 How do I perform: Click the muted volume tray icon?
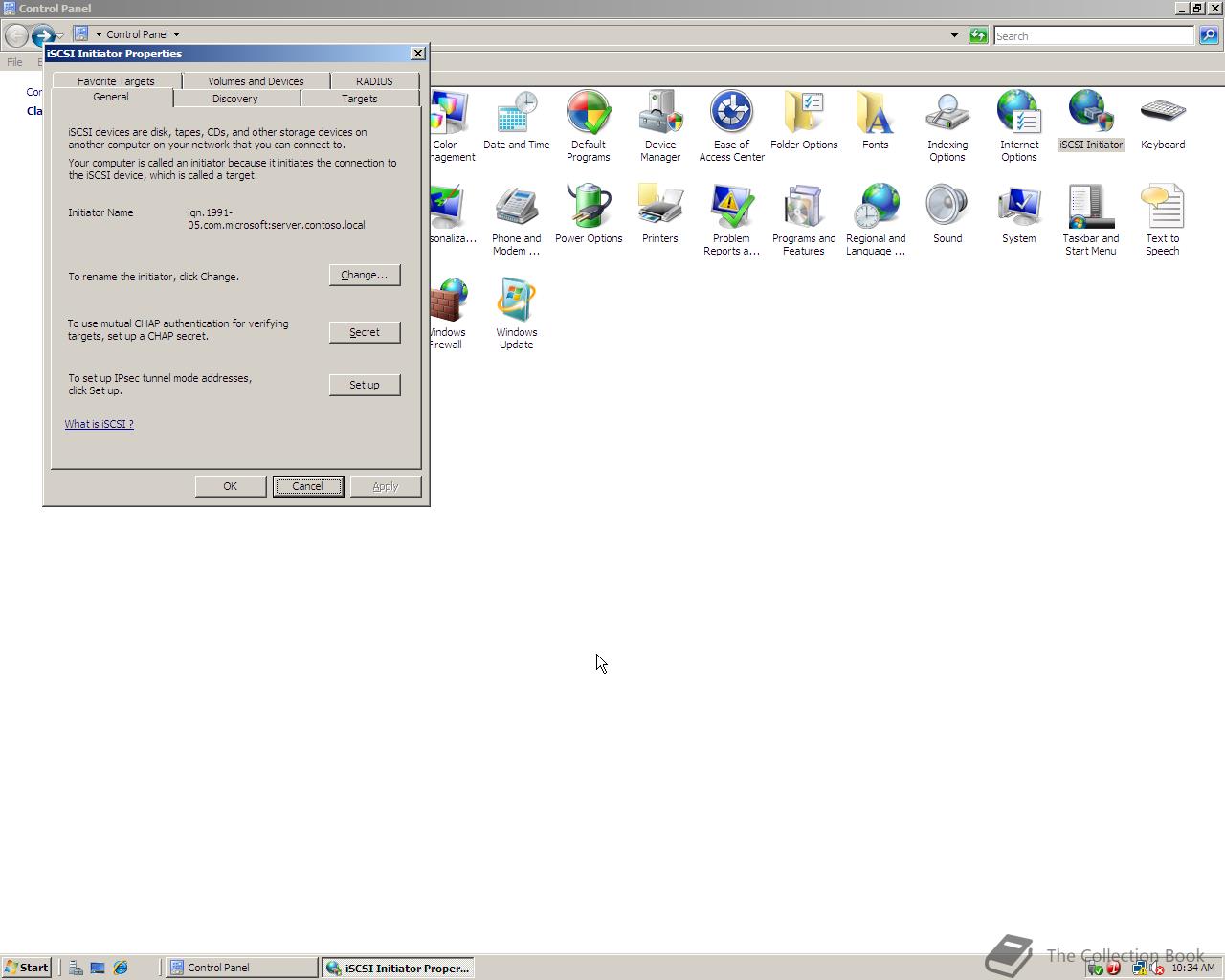click(1157, 968)
